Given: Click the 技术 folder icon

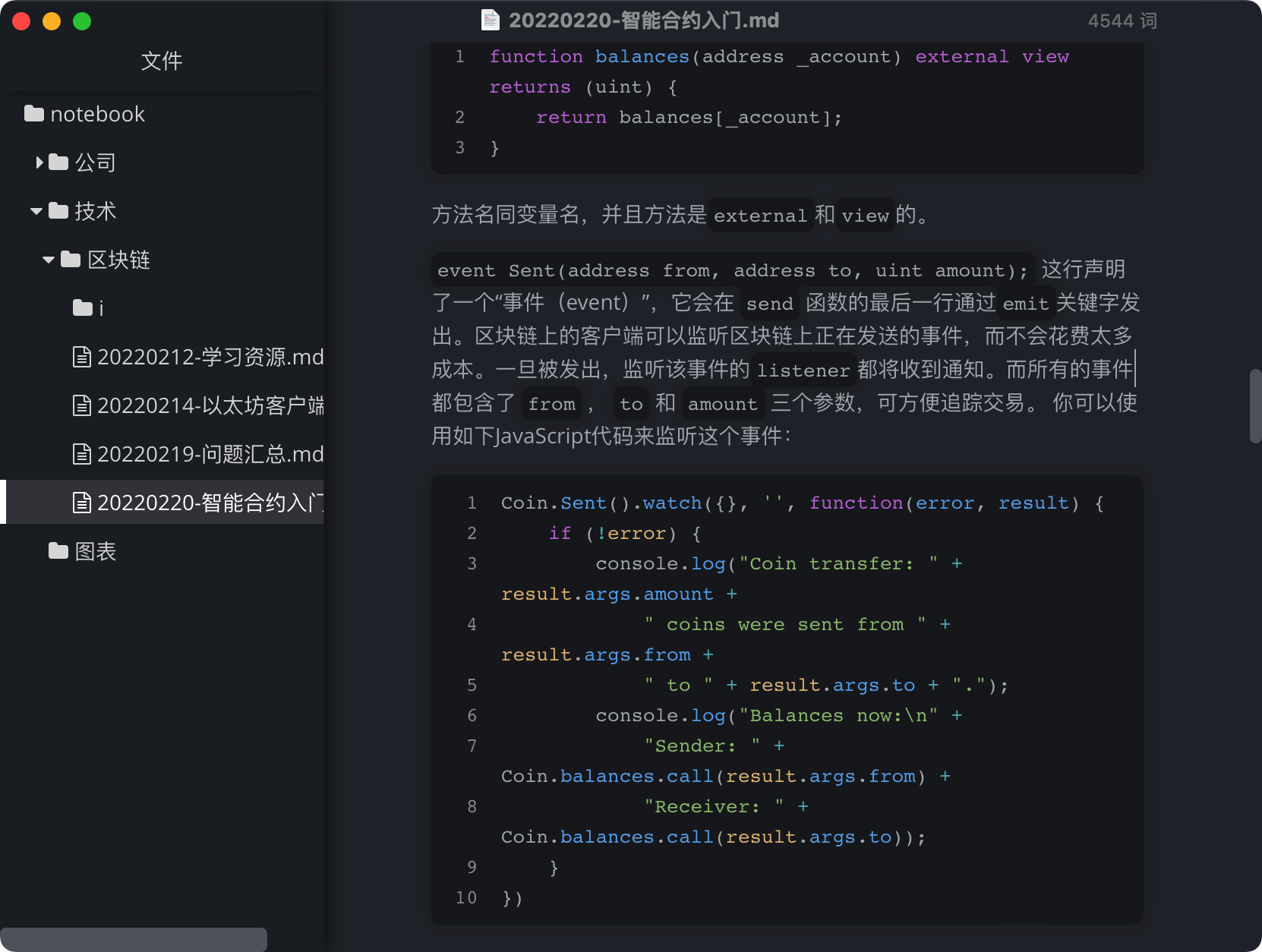Looking at the screenshot, I should [58, 210].
